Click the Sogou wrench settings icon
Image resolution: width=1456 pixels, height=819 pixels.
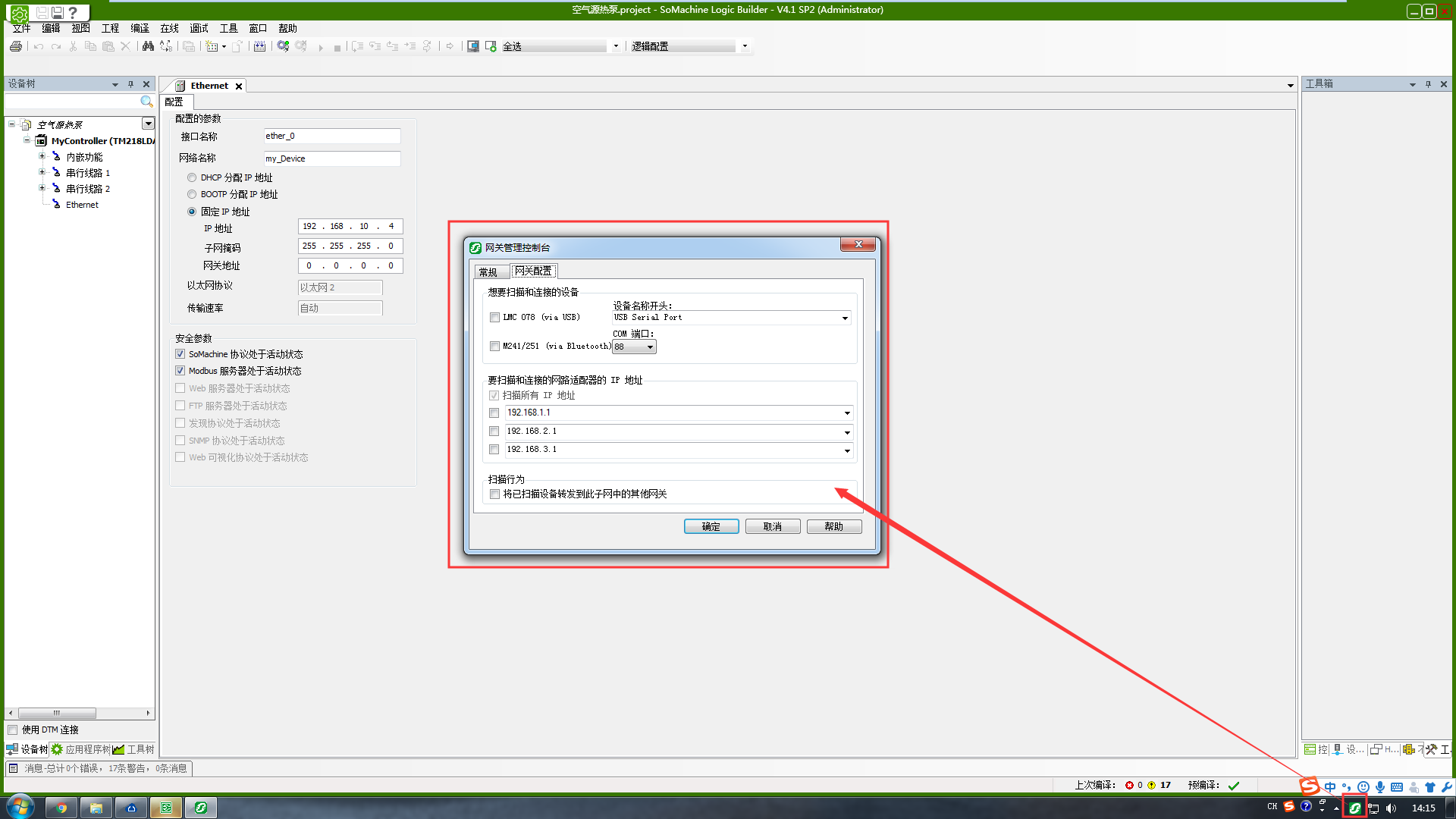(1447, 787)
